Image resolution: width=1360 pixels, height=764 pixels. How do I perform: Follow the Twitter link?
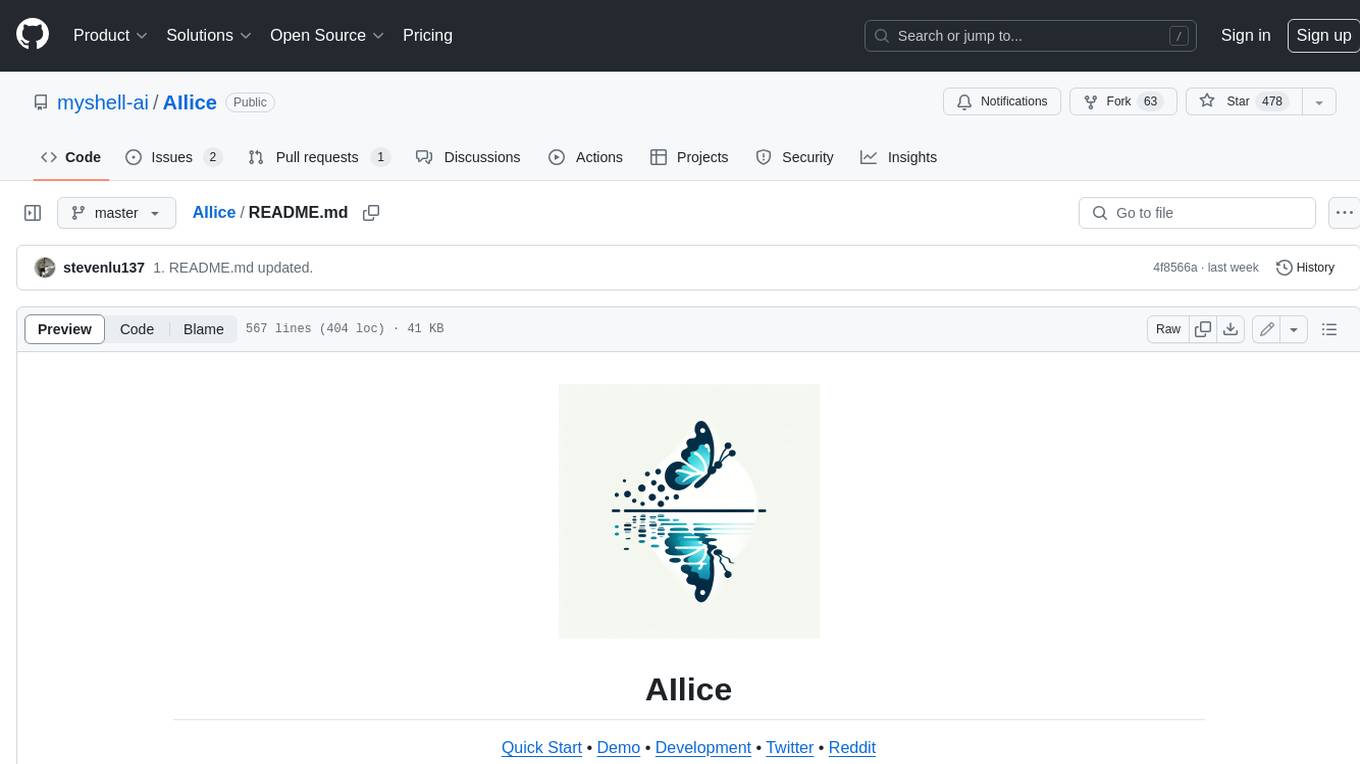coord(790,748)
